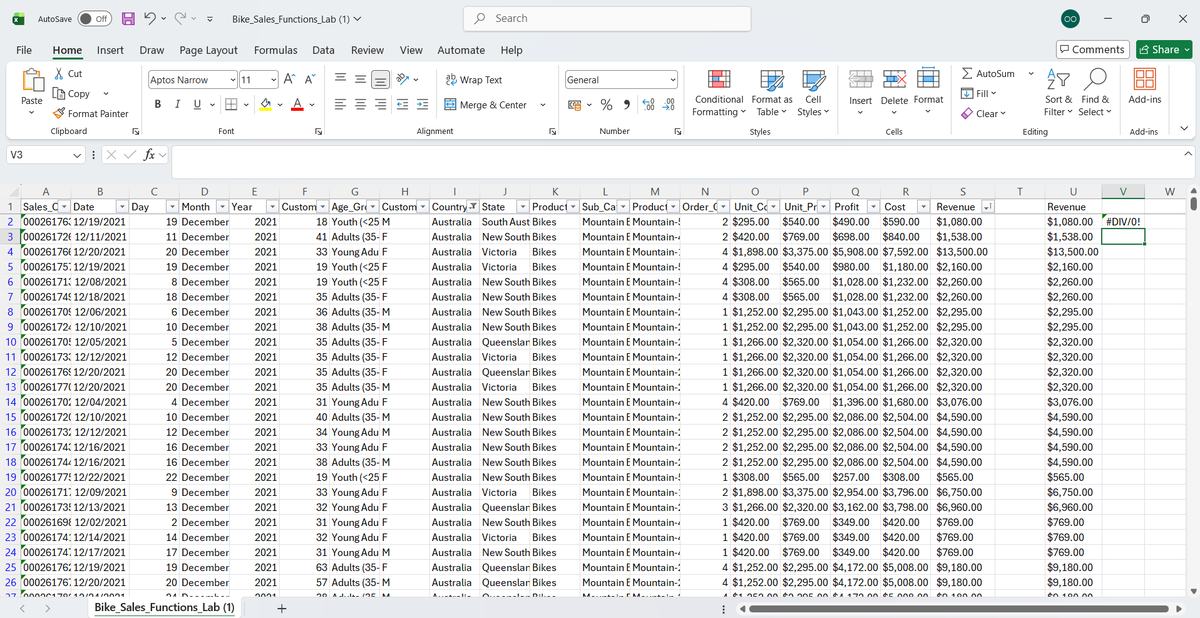The width and height of the screenshot is (1200, 618).
Task: Click the Insert cells icon
Action: (x=860, y=79)
